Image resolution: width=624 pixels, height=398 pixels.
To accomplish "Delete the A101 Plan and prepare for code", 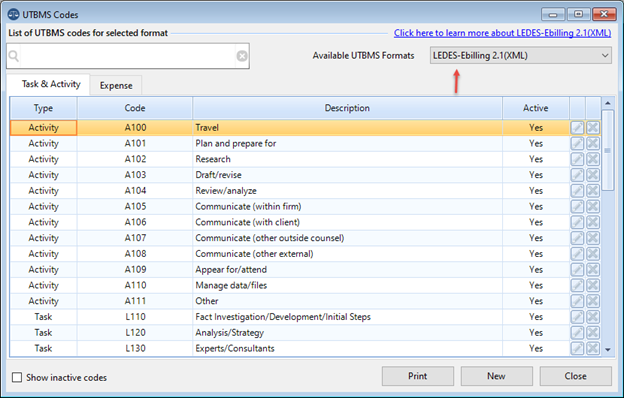I will [x=593, y=143].
